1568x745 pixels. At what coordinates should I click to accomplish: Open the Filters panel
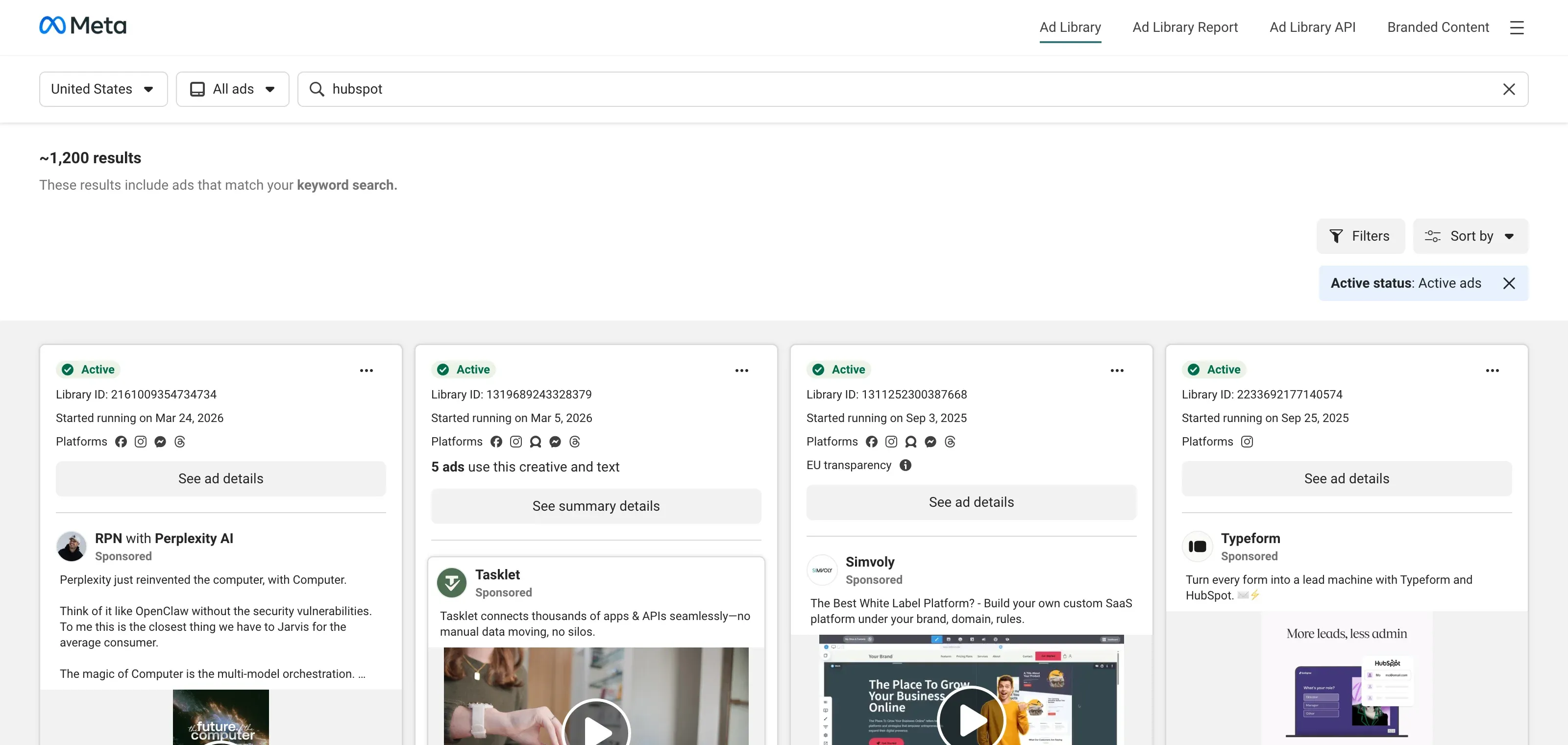click(x=1361, y=236)
